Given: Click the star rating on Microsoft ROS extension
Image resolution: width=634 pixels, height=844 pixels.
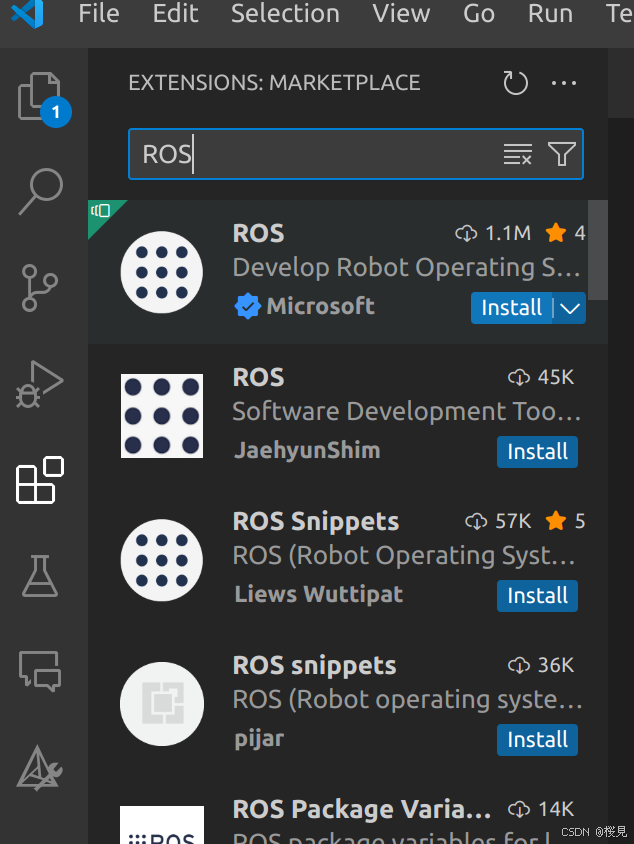Looking at the screenshot, I should 555,233.
